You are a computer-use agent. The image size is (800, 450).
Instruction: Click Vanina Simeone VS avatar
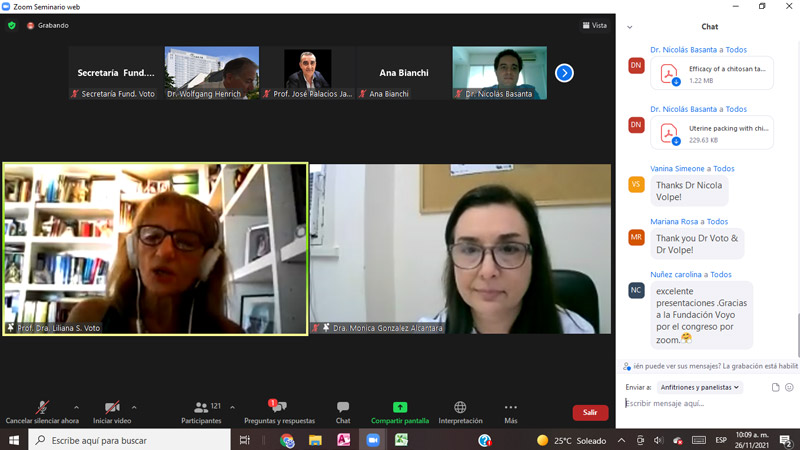[636, 184]
